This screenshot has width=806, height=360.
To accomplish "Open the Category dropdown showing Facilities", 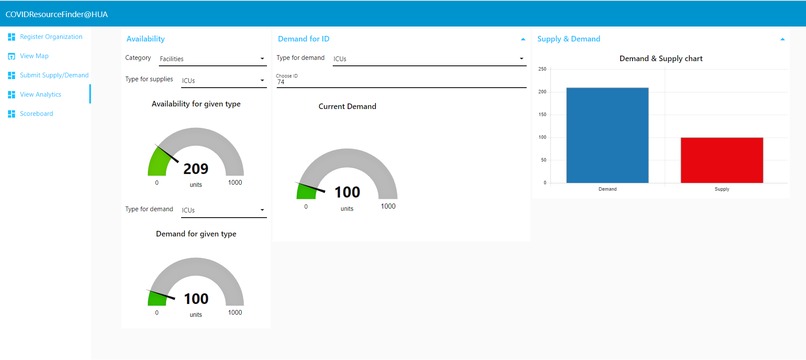I will coord(212,59).
